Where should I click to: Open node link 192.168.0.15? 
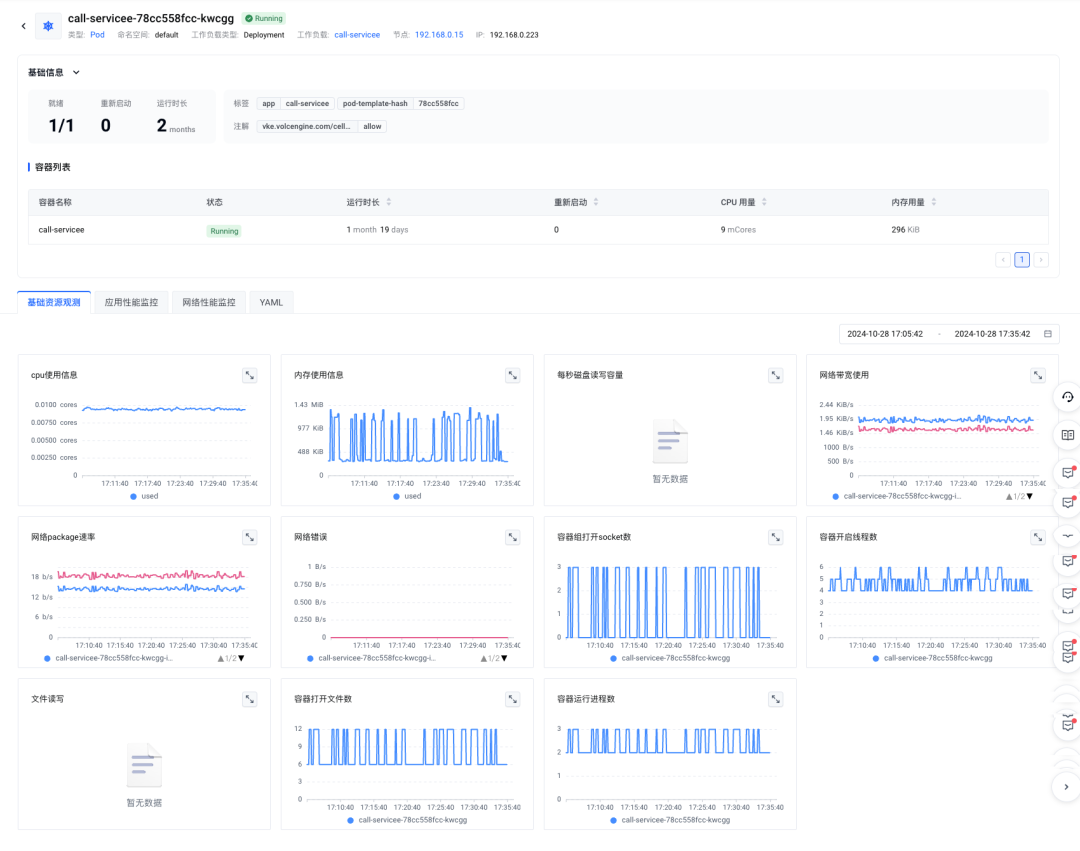pos(439,35)
